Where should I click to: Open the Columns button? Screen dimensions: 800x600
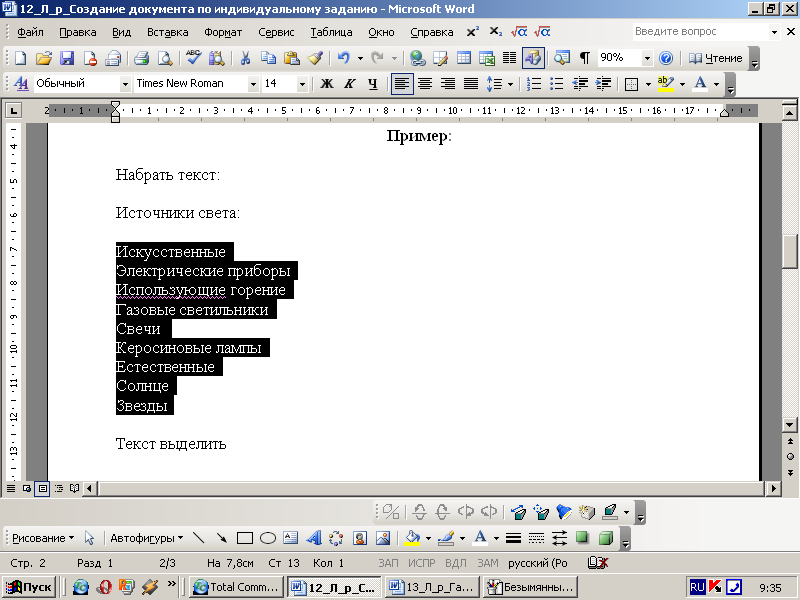509,58
